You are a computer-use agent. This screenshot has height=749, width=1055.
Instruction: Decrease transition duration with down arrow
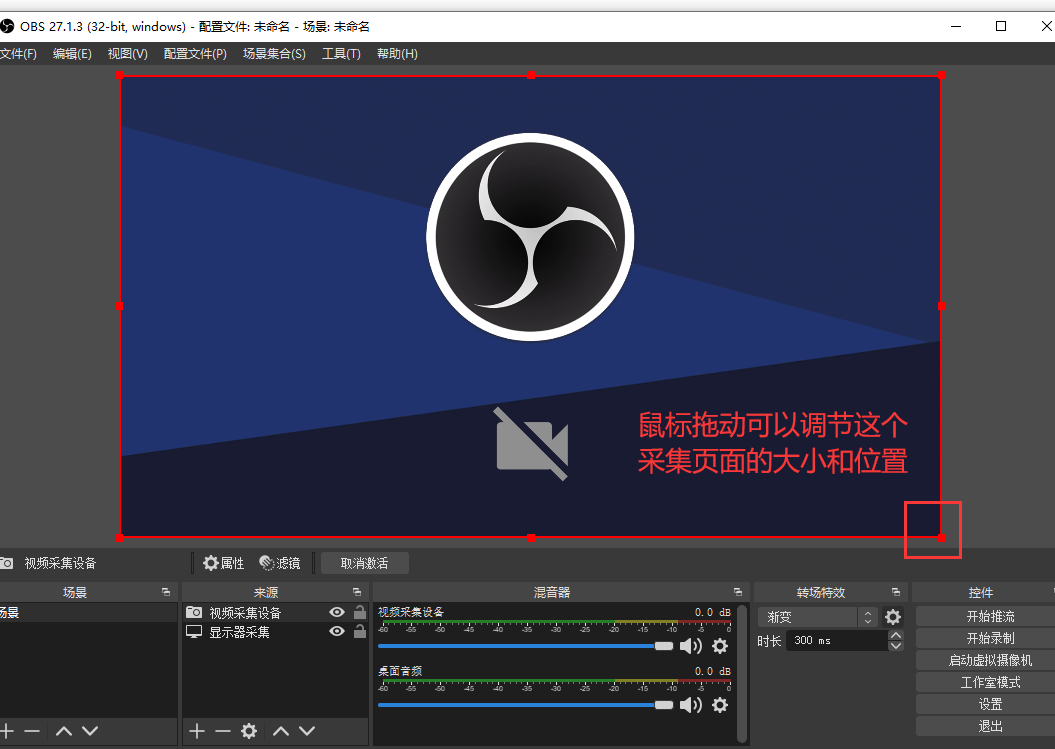tap(896, 646)
